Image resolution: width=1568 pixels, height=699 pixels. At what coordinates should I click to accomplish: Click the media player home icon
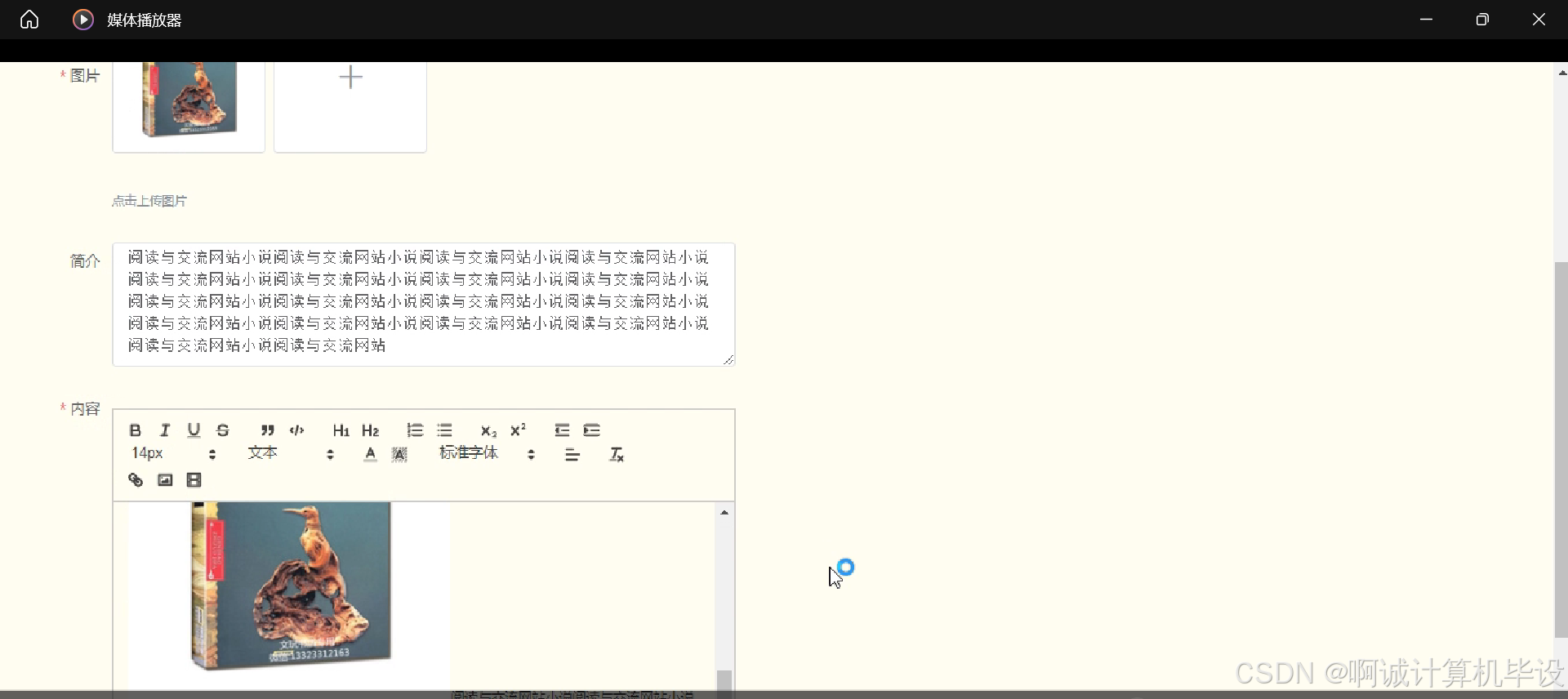coord(29,20)
